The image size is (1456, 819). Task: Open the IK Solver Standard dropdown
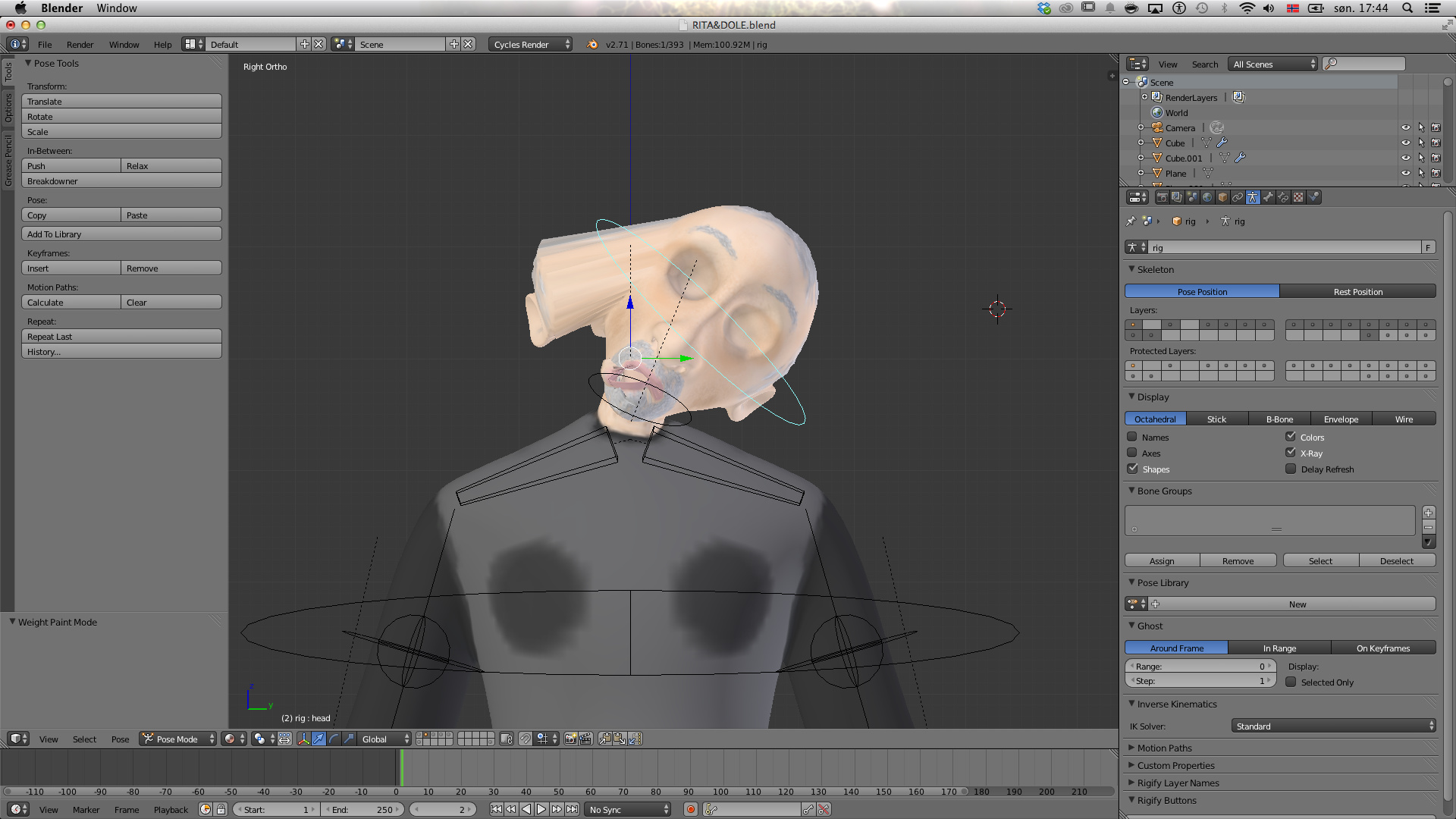(1333, 726)
